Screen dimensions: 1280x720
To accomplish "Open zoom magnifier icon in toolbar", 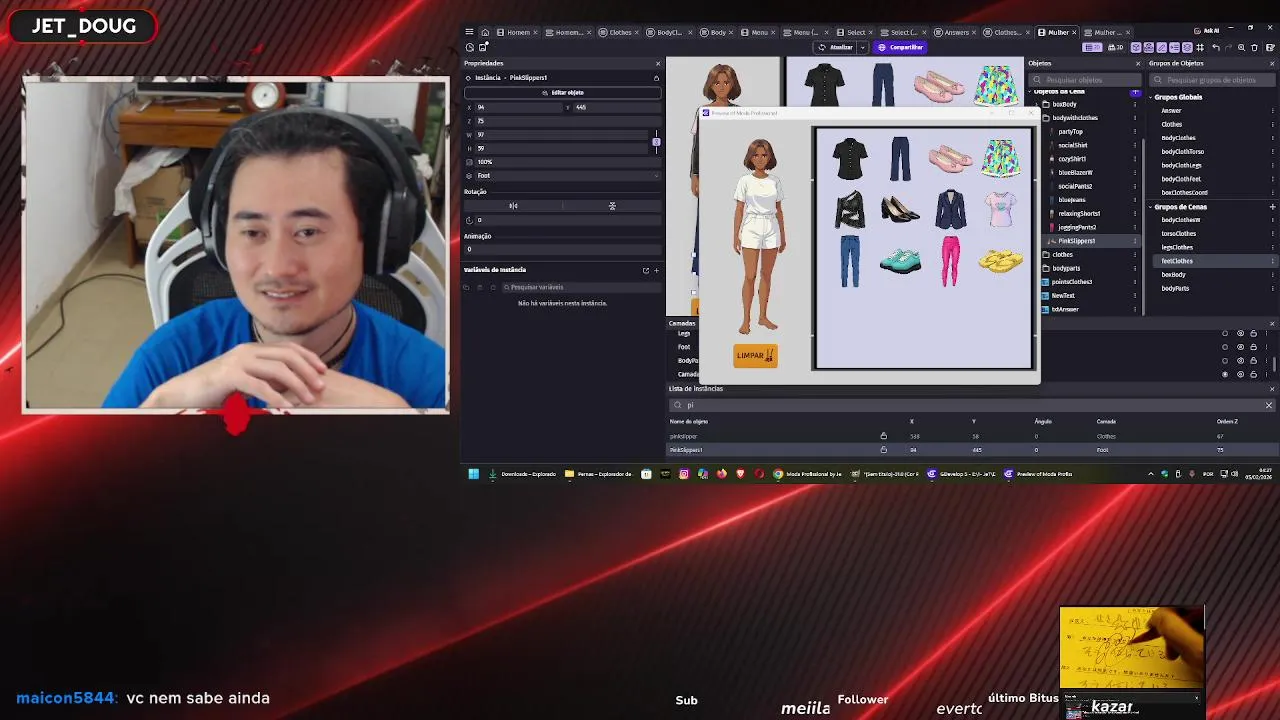I will tap(1241, 47).
